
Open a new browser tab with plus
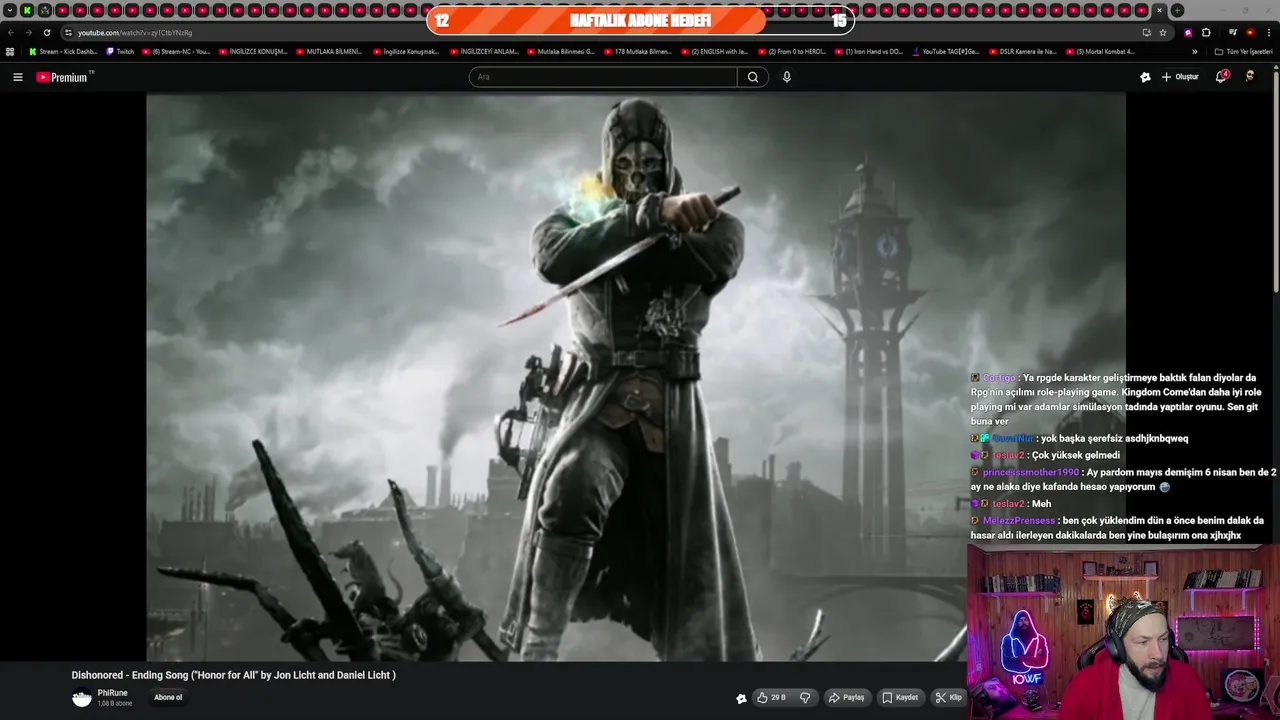click(x=1177, y=10)
